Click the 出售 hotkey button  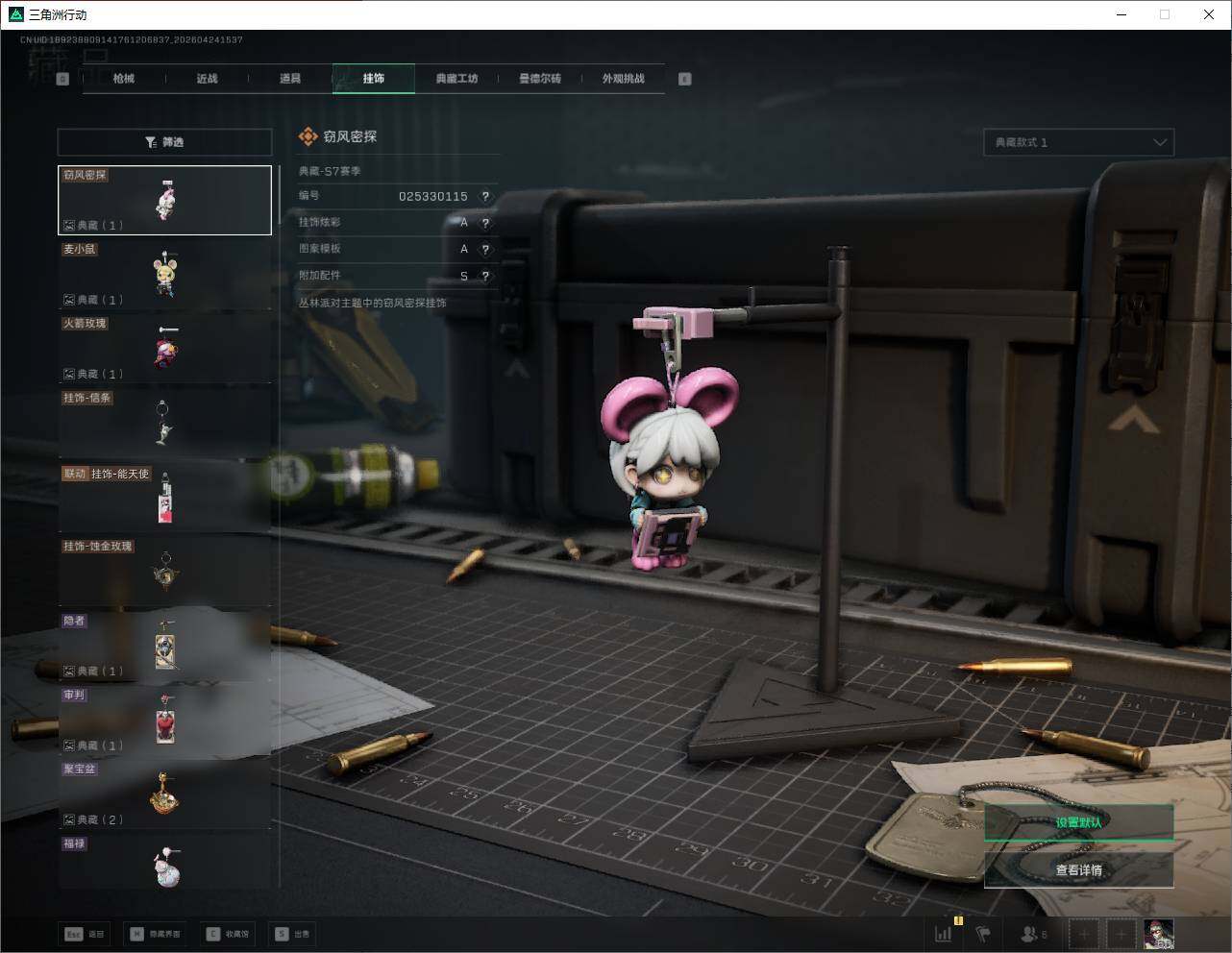[x=292, y=934]
